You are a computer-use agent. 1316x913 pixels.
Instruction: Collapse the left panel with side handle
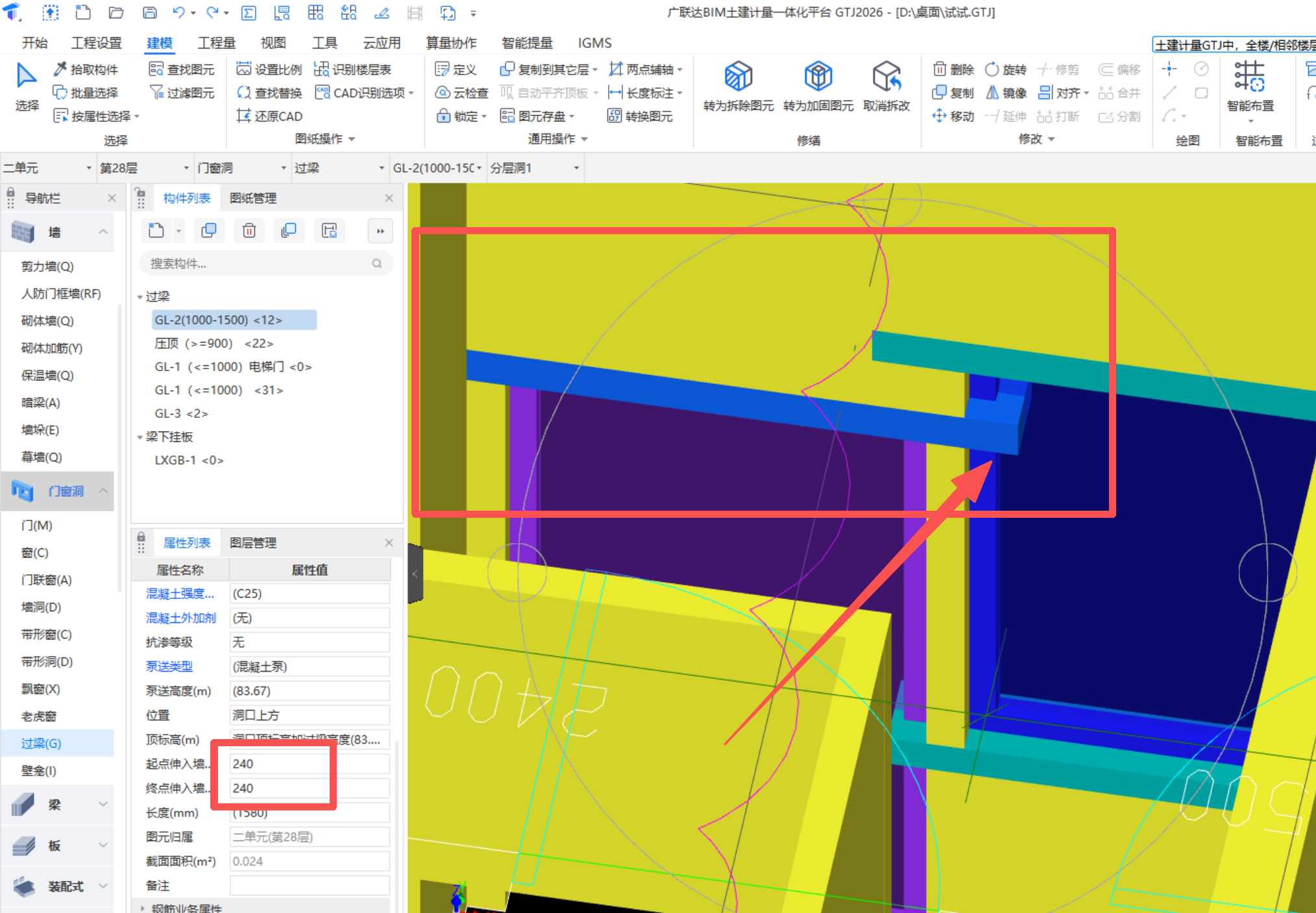pyautogui.click(x=415, y=574)
